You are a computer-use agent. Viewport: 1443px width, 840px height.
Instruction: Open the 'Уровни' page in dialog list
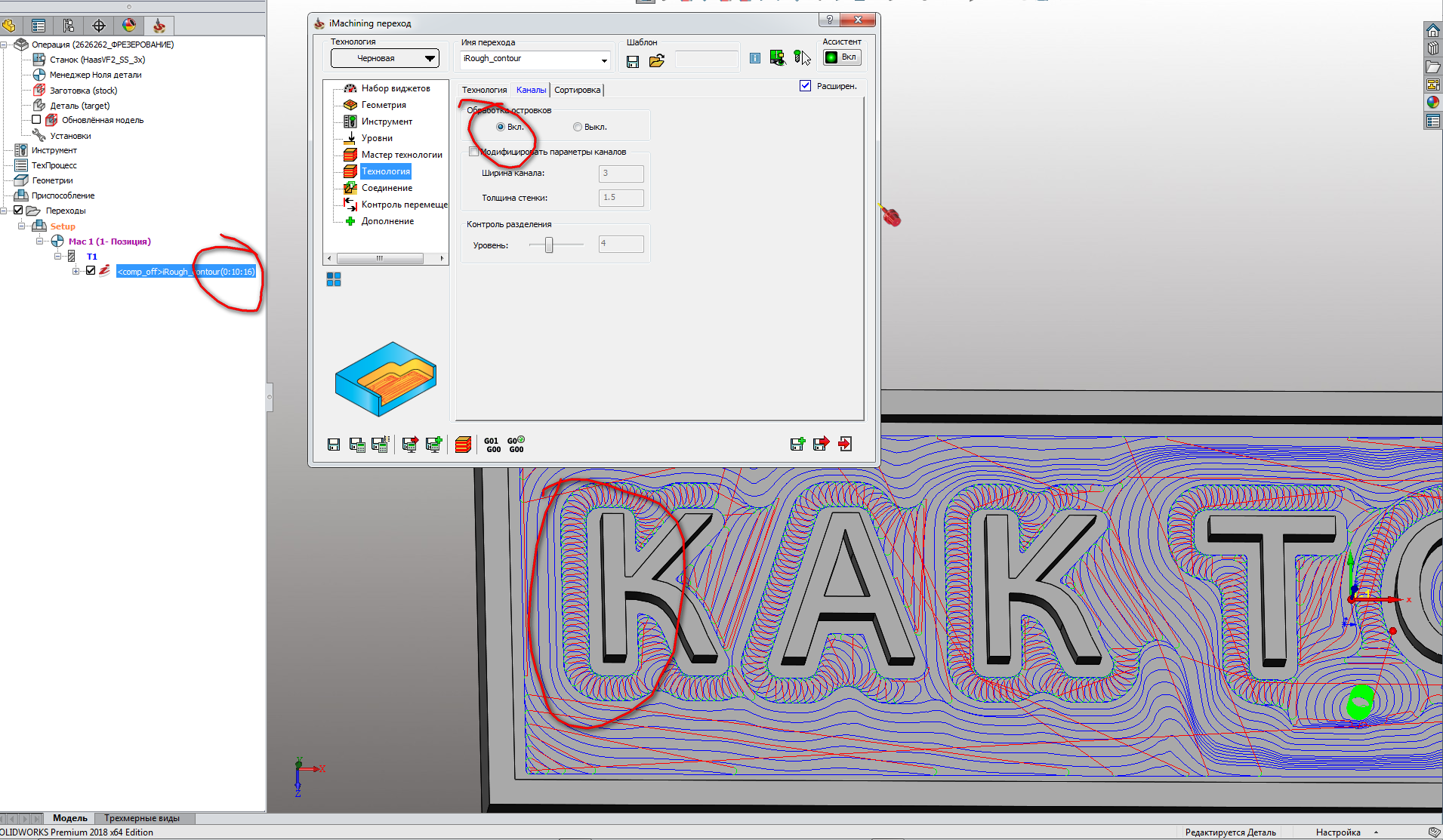tap(377, 138)
